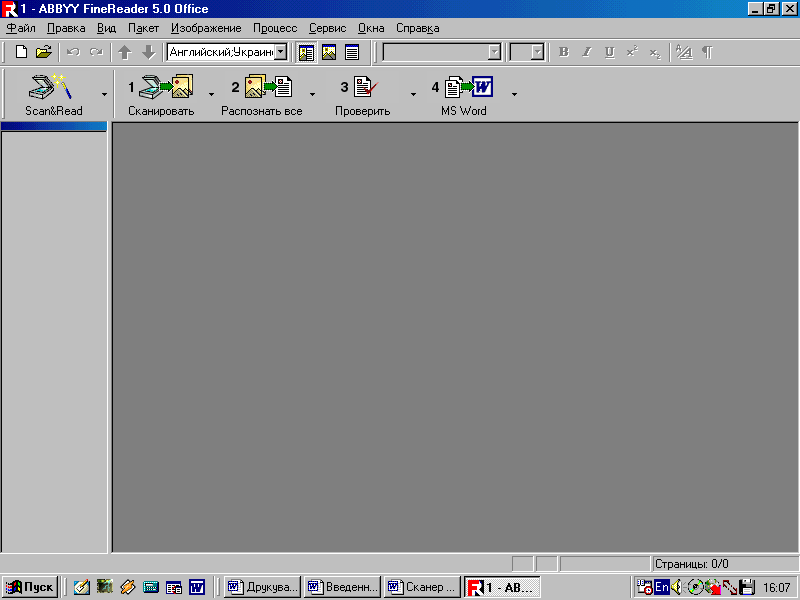800x600 pixels.
Task: Open the Вид menu
Action: pyautogui.click(x=107, y=29)
